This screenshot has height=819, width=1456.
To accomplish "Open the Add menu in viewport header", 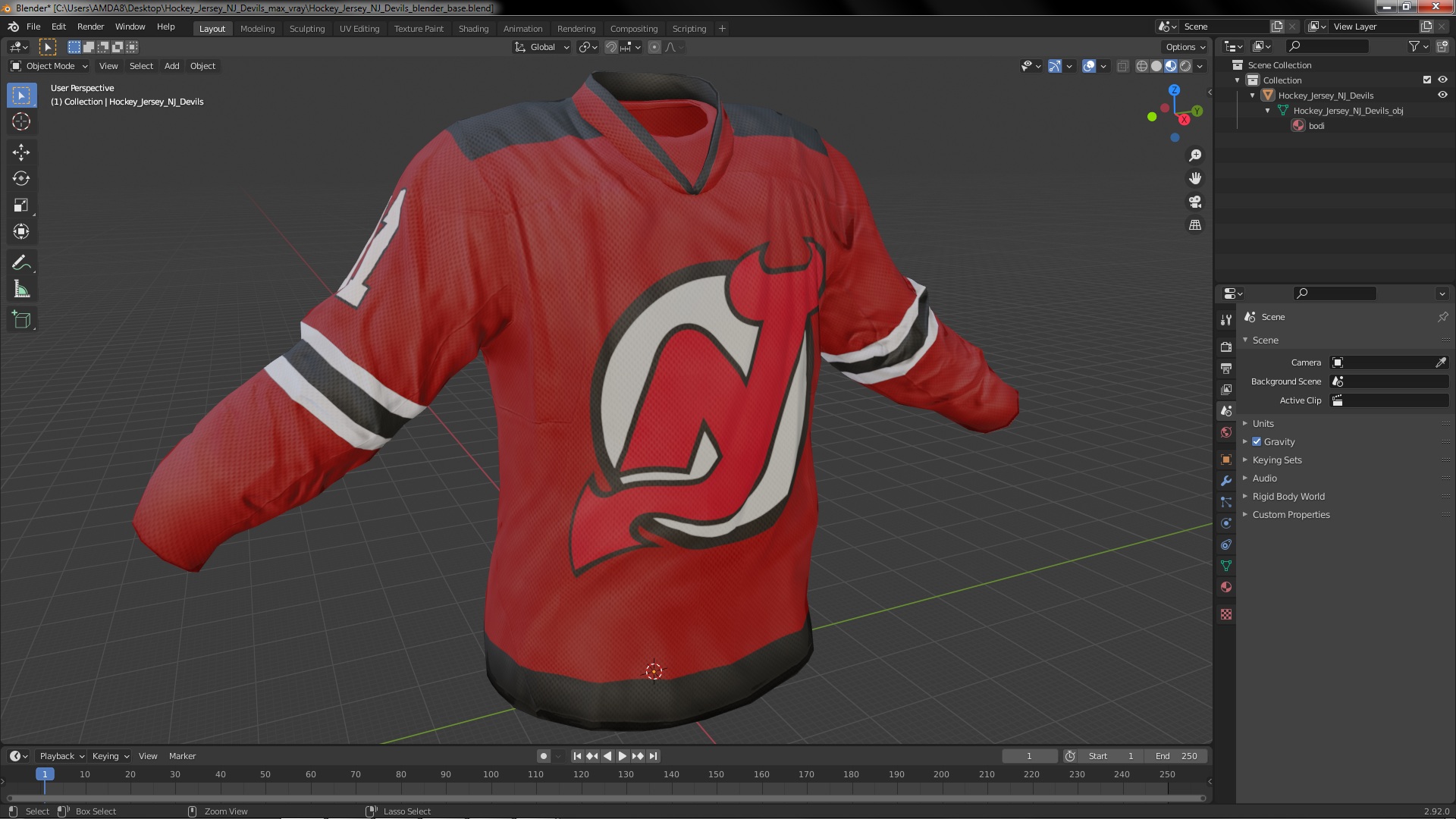I will pyautogui.click(x=172, y=66).
